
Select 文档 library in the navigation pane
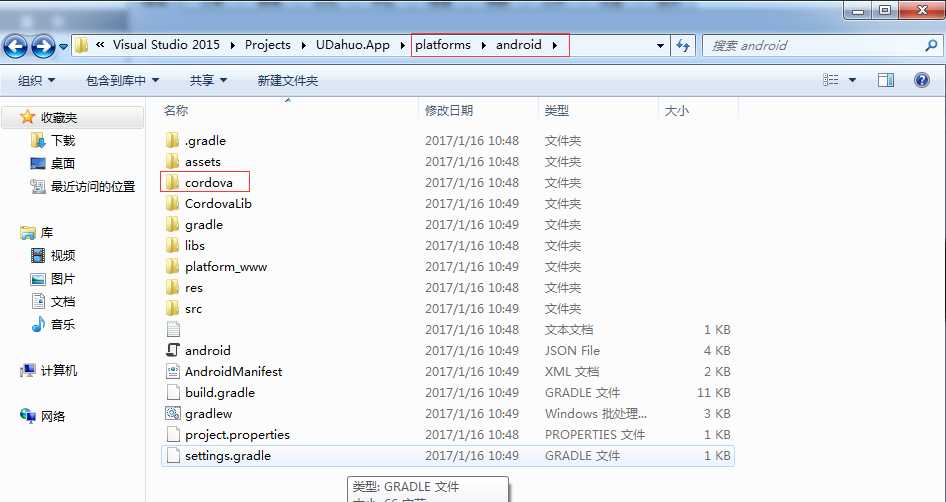[63, 302]
